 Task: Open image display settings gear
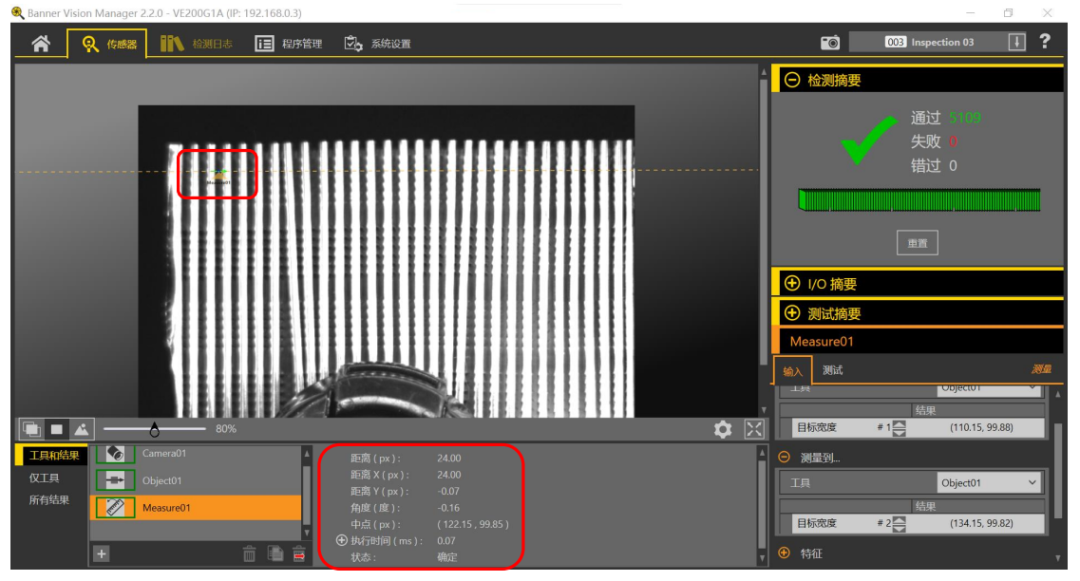pyautogui.click(x=722, y=429)
